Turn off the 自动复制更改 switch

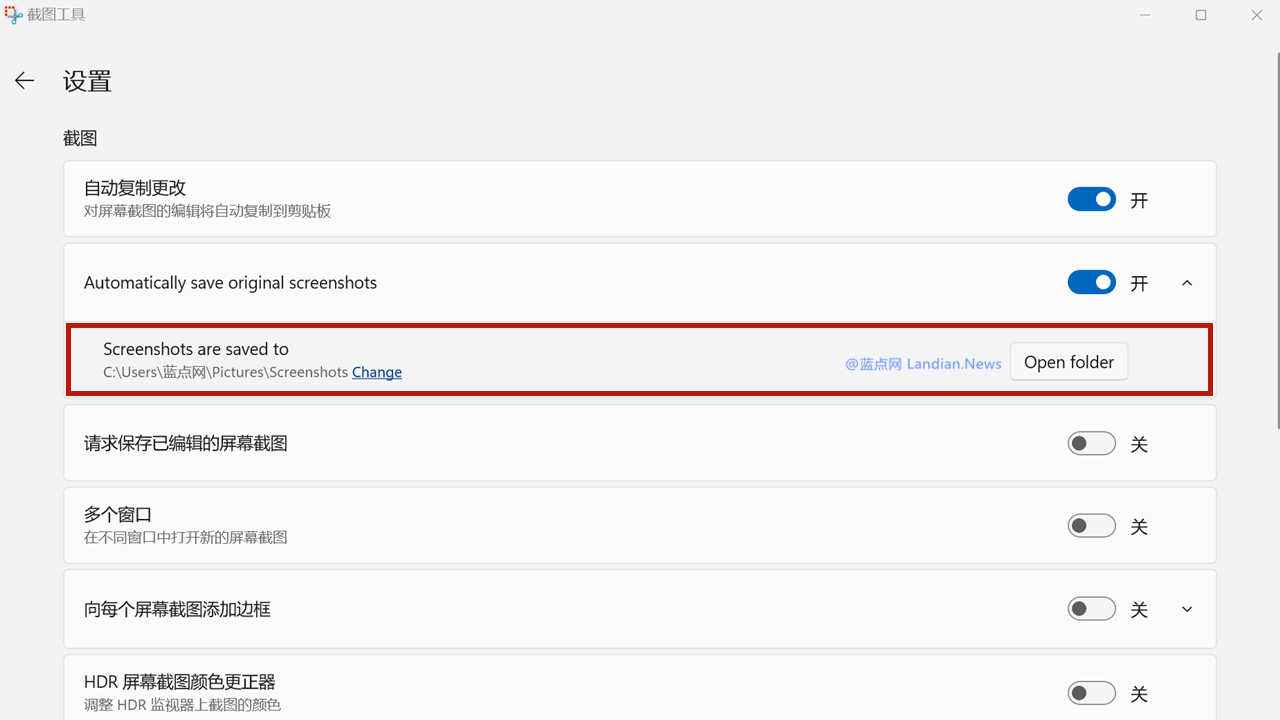[1091, 200]
